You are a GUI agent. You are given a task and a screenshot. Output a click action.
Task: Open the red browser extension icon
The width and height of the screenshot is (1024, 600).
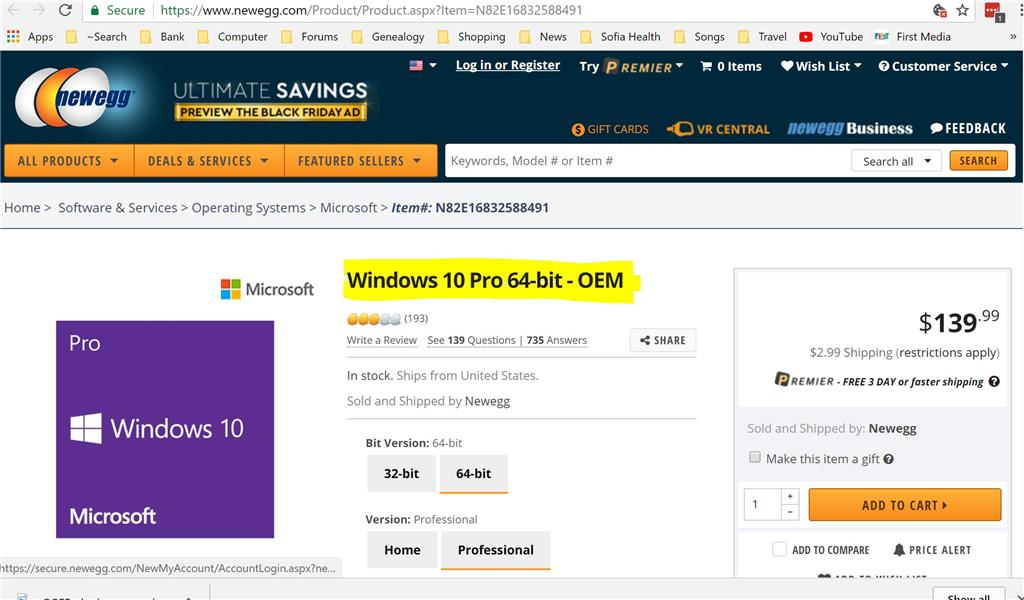pyautogui.click(x=993, y=11)
